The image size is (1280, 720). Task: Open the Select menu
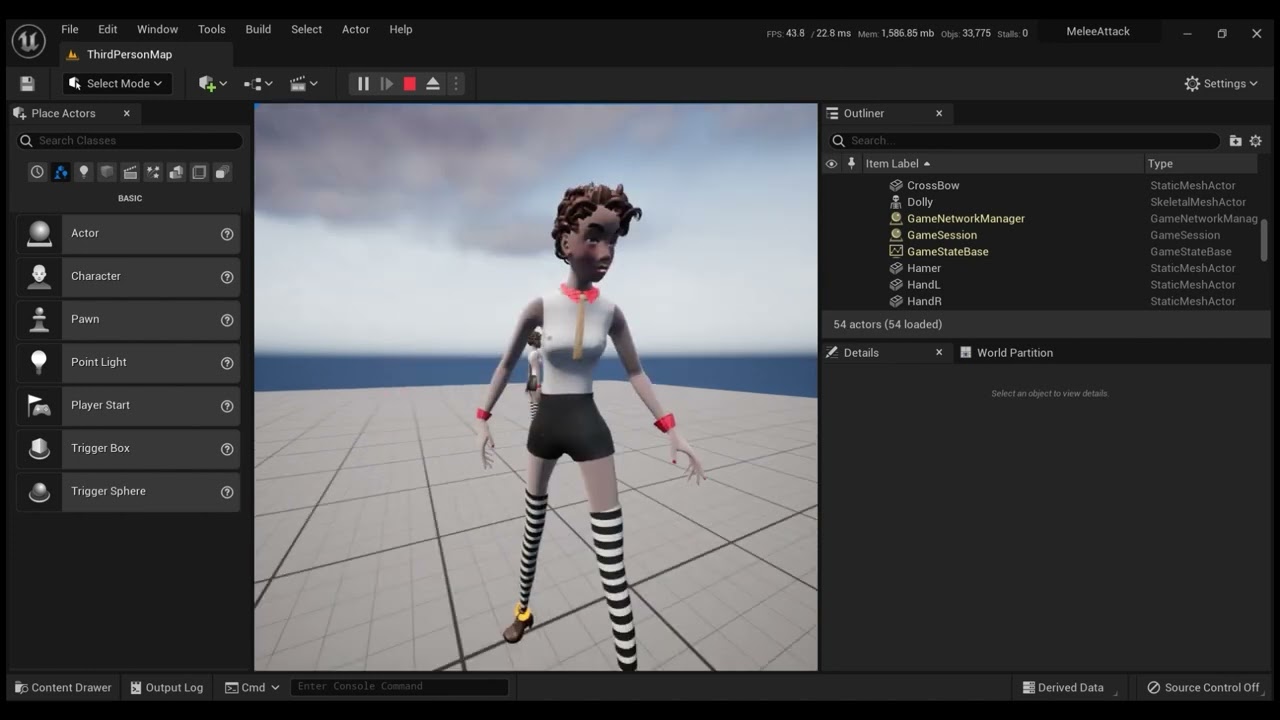[x=306, y=29]
